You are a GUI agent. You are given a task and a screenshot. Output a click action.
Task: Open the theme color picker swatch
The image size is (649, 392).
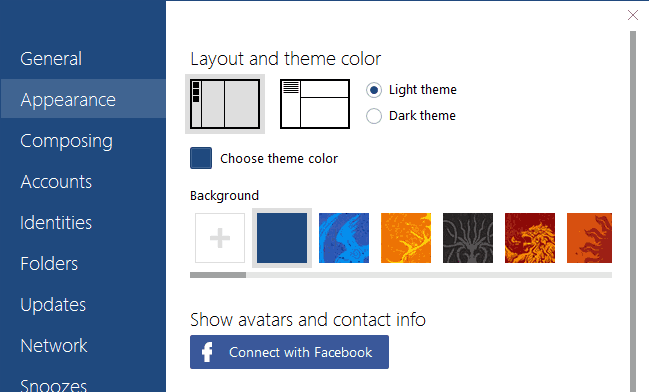pos(201,158)
